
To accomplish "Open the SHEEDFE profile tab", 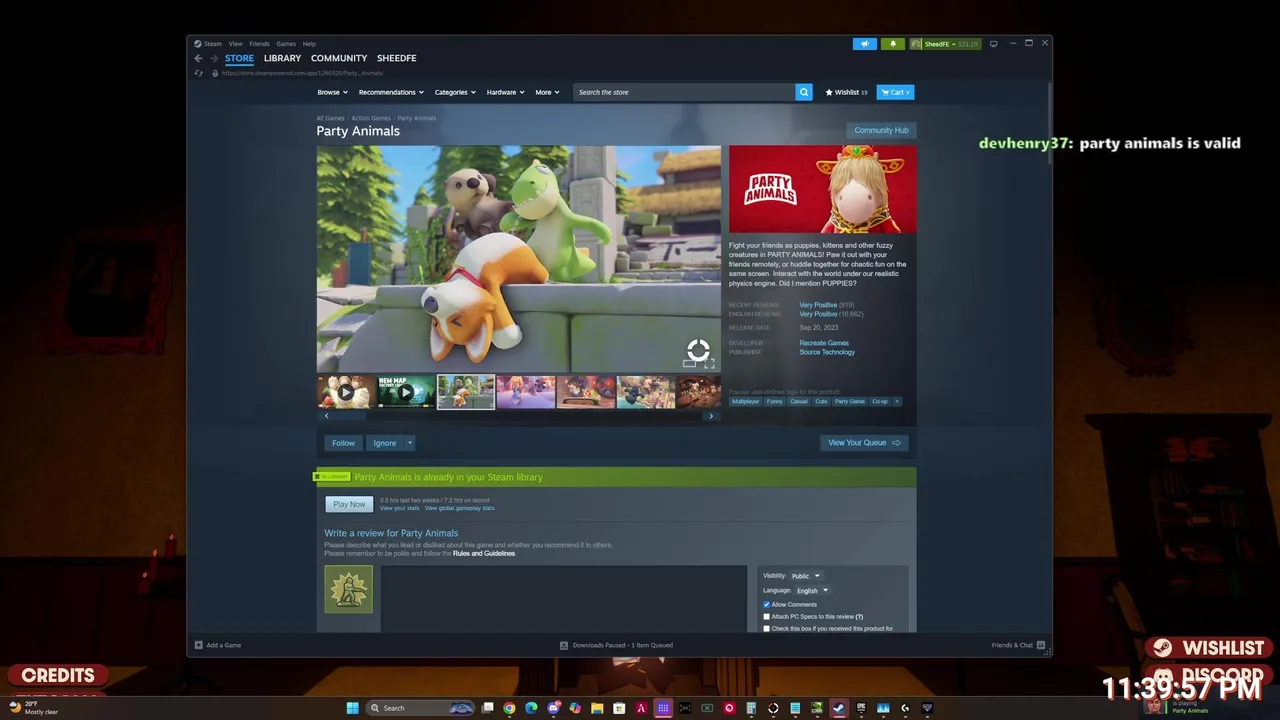I will [x=396, y=58].
